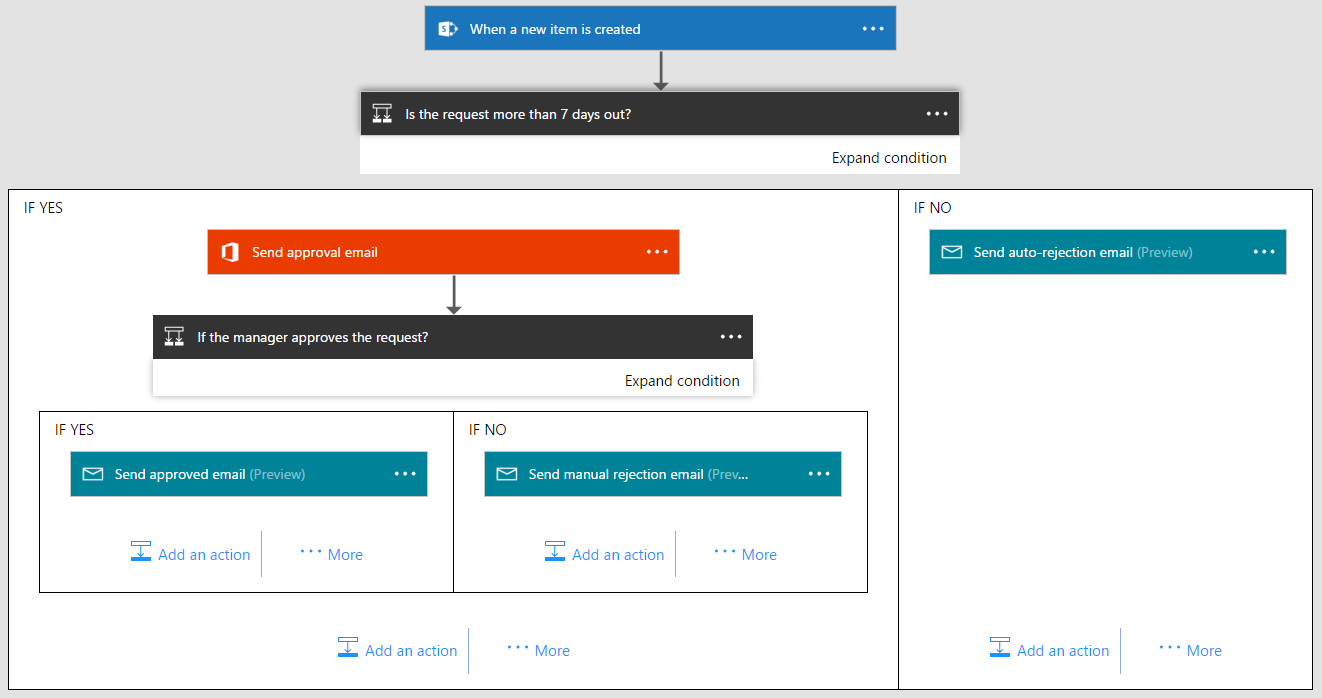Click the condition icon on manager approves card
This screenshot has height=698, width=1322.
[x=175, y=337]
